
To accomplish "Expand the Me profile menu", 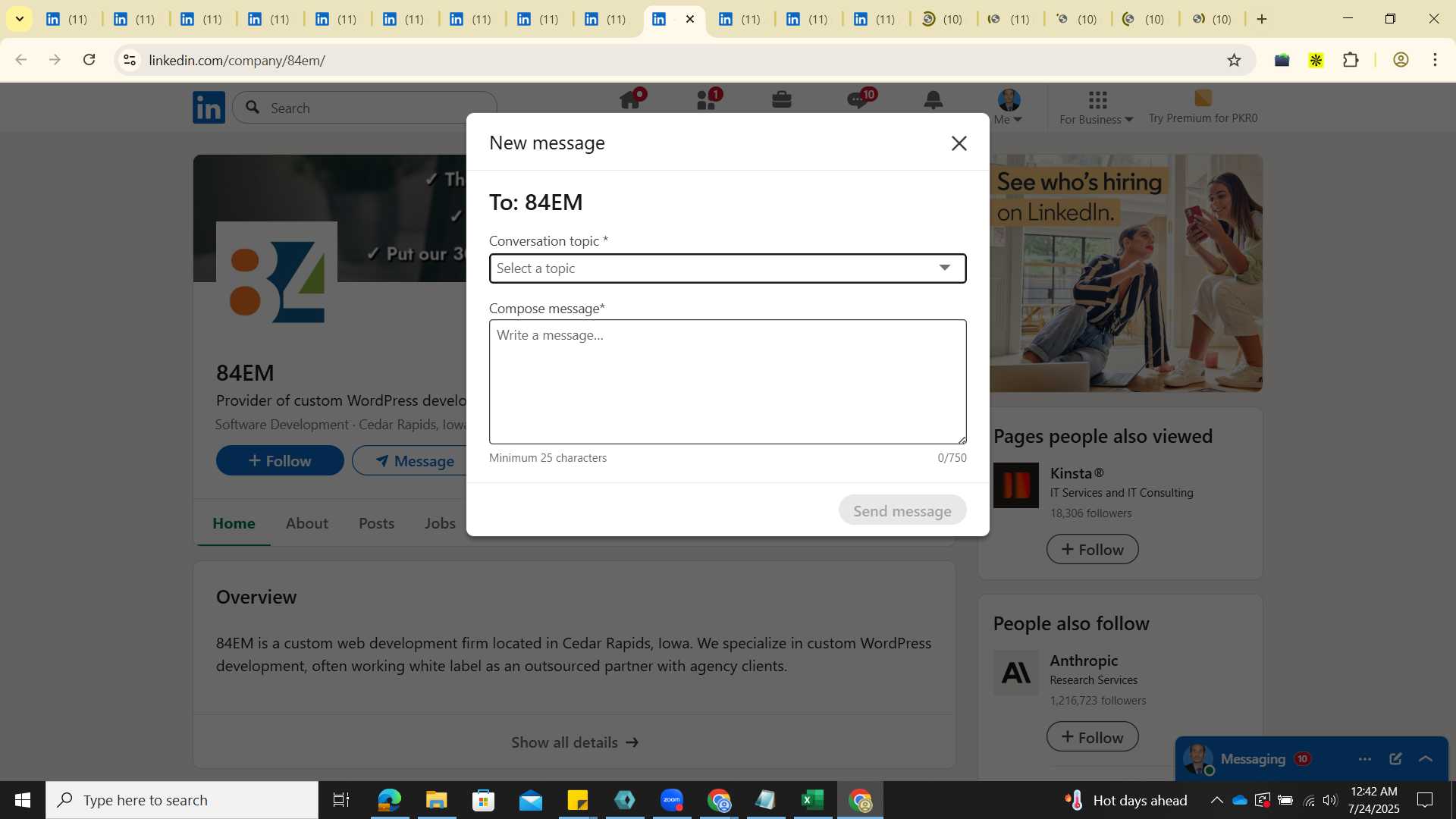I will pyautogui.click(x=1009, y=107).
